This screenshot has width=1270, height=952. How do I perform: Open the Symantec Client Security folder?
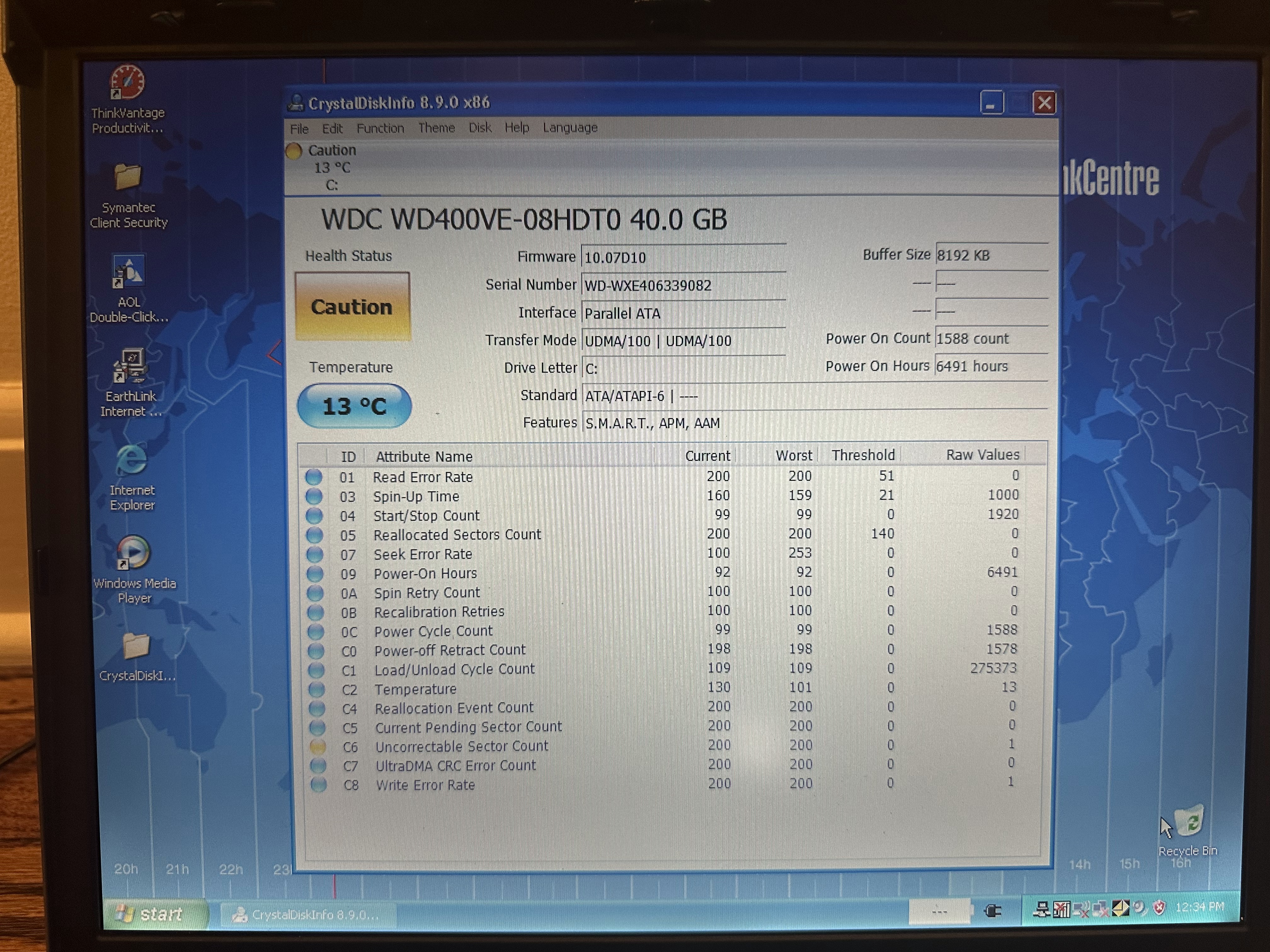(x=128, y=177)
